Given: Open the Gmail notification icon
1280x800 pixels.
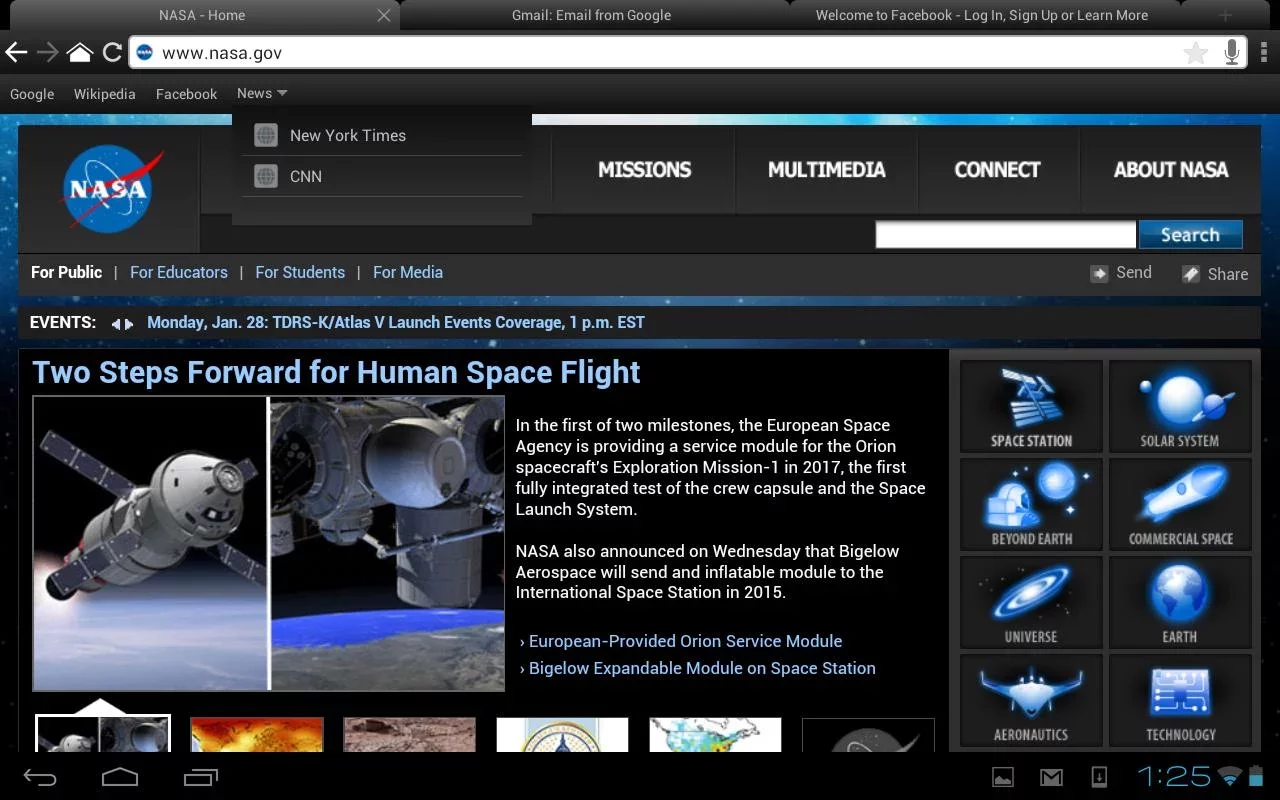Looking at the screenshot, I should click(1051, 777).
